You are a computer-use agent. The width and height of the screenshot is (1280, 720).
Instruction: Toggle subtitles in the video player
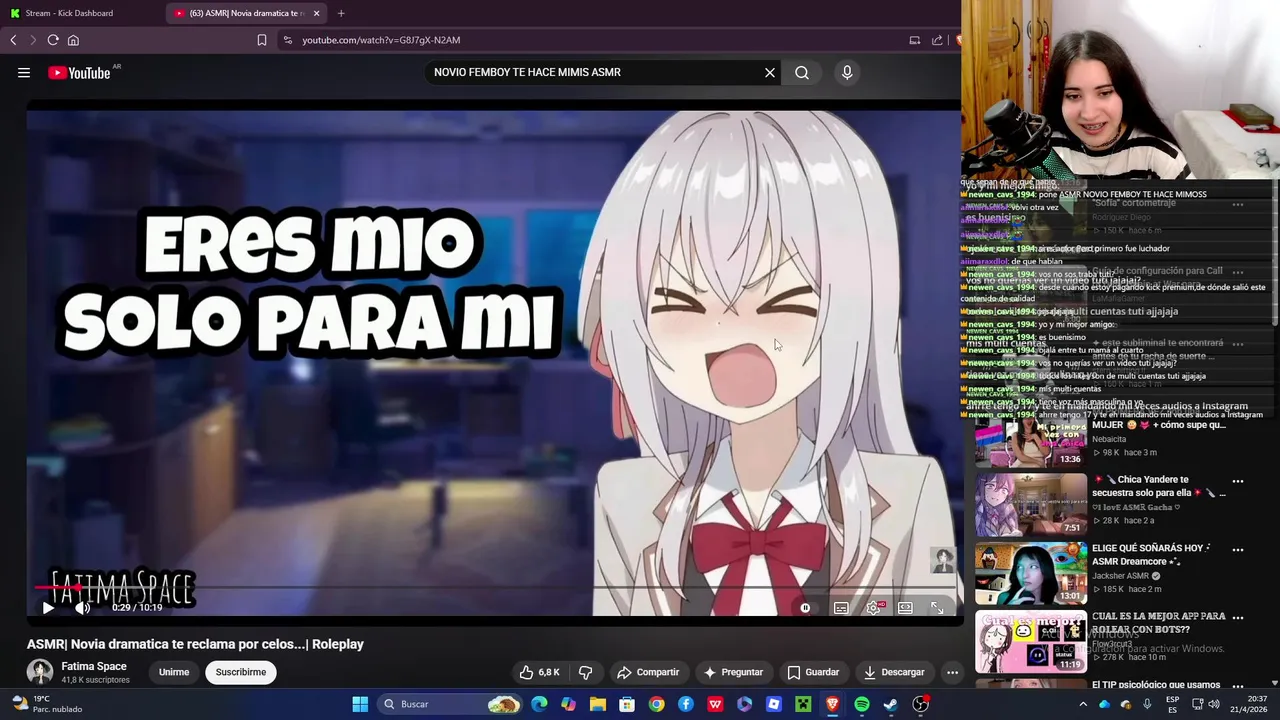click(841, 607)
